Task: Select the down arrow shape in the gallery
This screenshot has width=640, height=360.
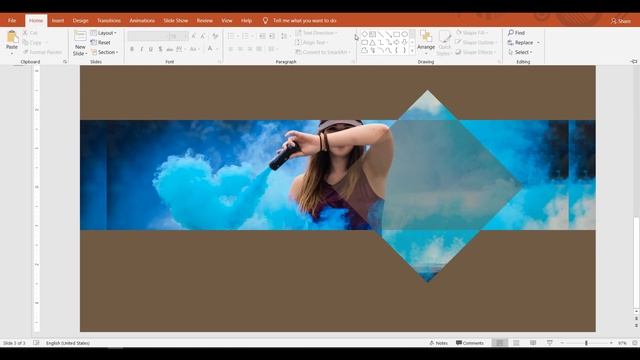Action: pyautogui.click(x=404, y=42)
